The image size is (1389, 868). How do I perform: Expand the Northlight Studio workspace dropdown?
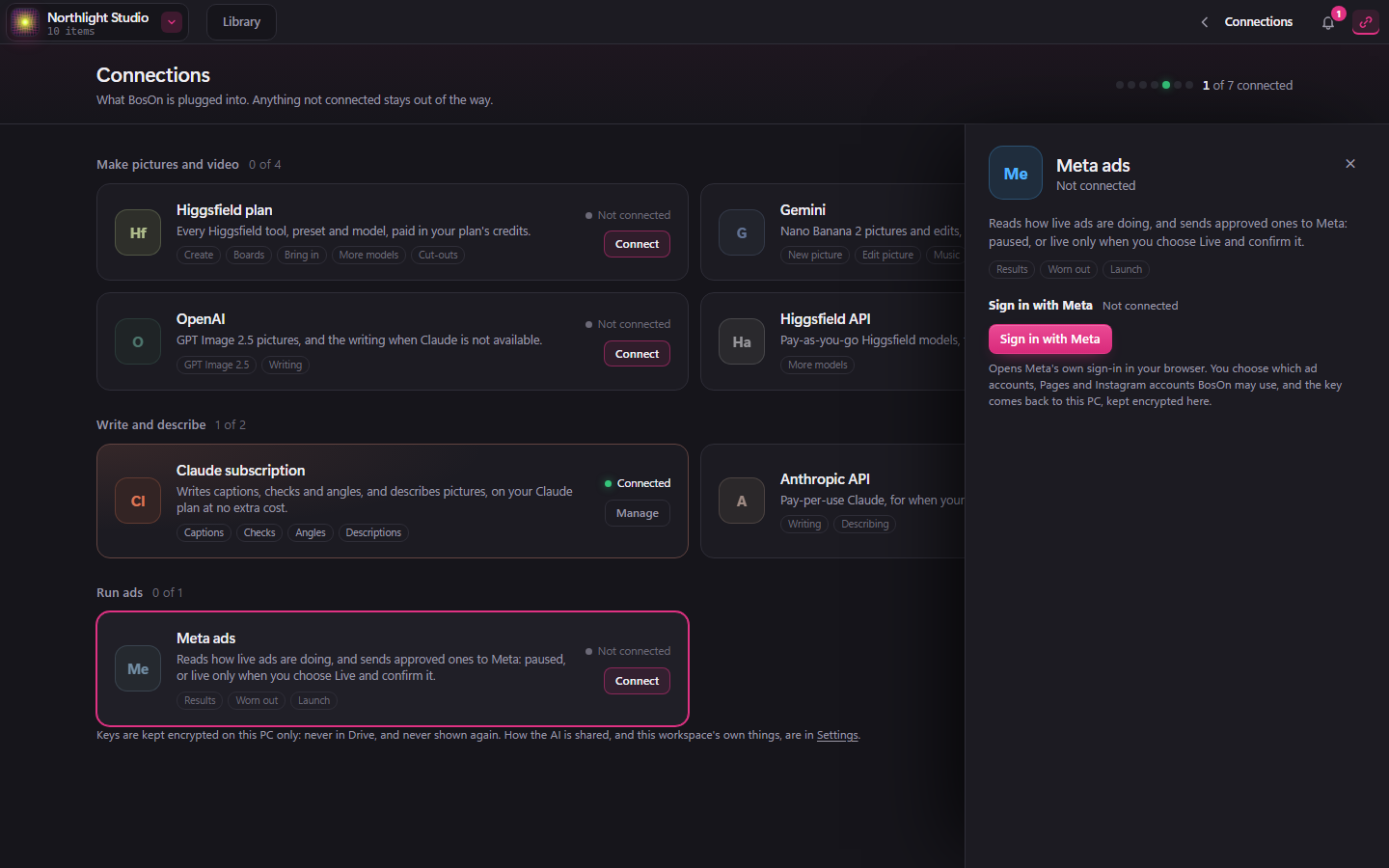point(172,22)
